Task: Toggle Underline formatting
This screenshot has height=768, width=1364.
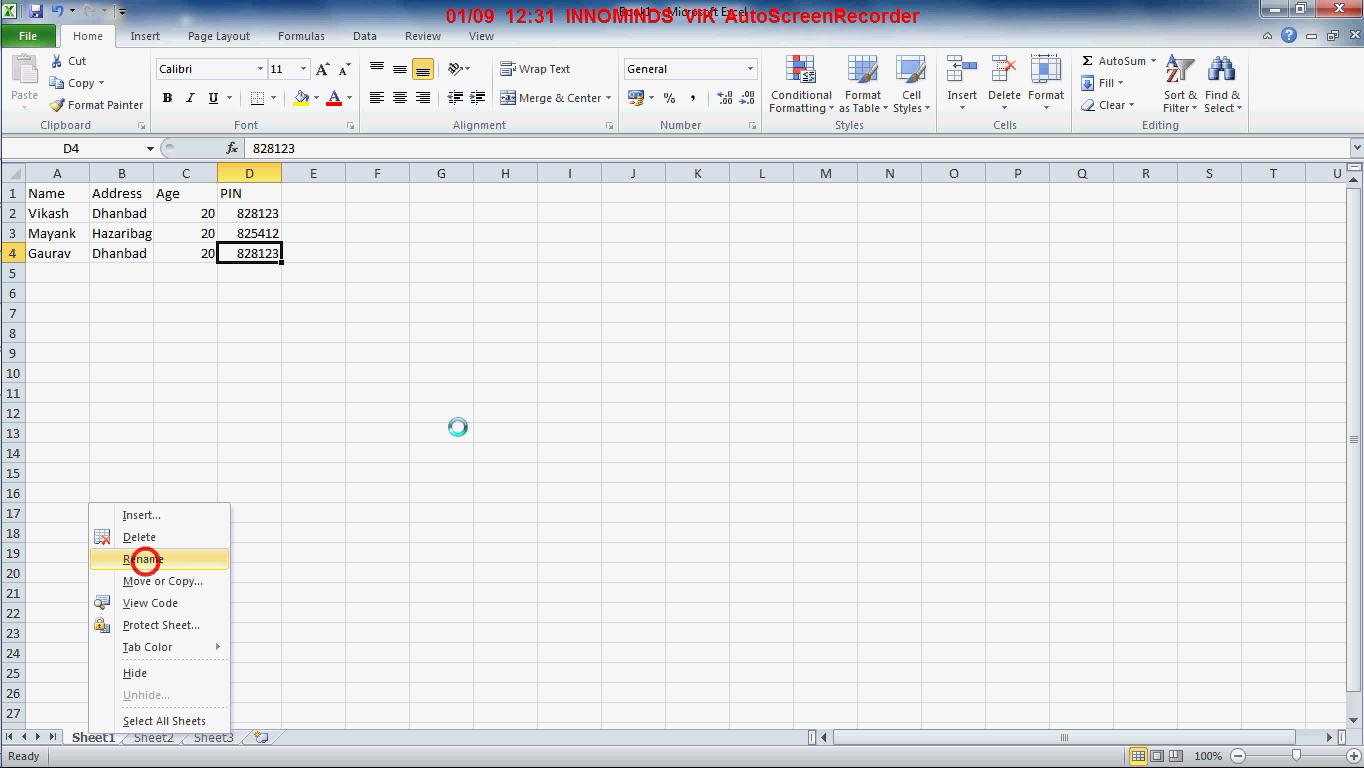Action: (213, 98)
